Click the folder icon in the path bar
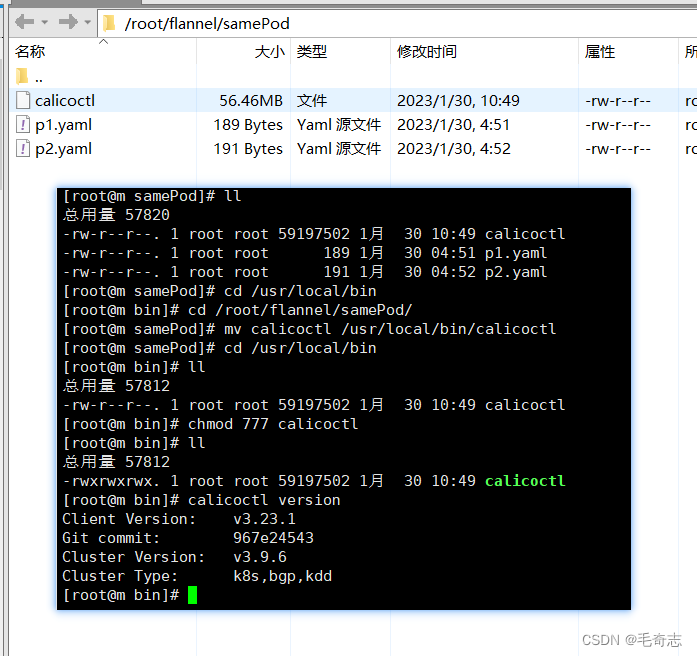This screenshot has height=656, width=697. pos(109,24)
